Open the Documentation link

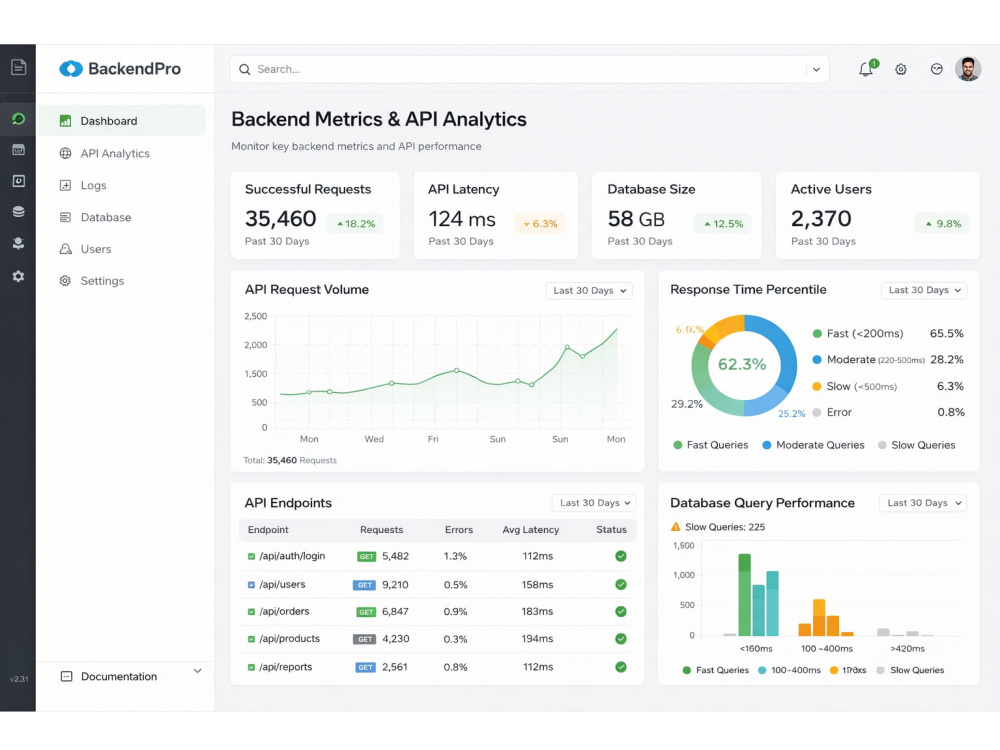pos(119,676)
